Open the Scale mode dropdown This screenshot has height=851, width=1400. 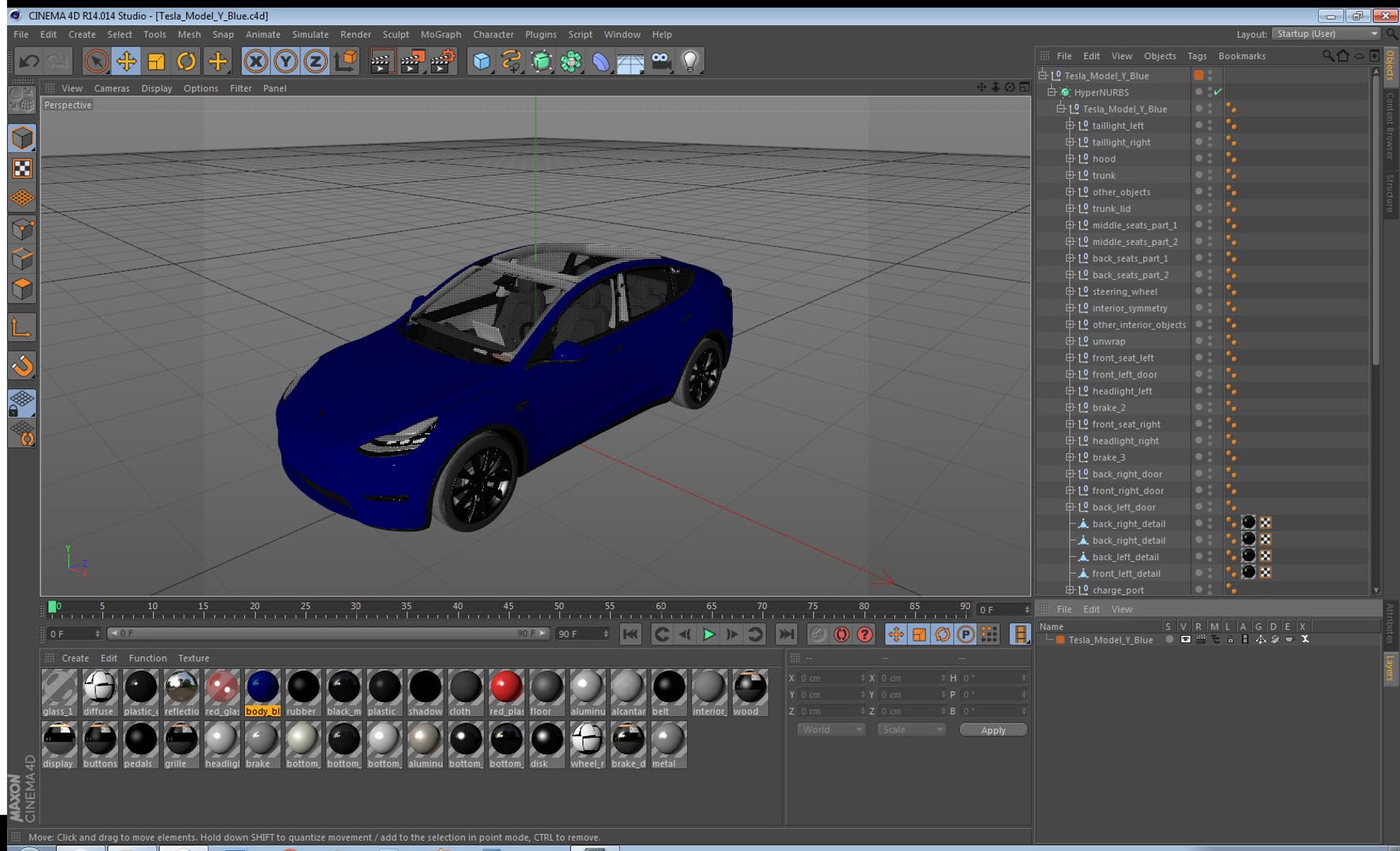pos(912,730)
